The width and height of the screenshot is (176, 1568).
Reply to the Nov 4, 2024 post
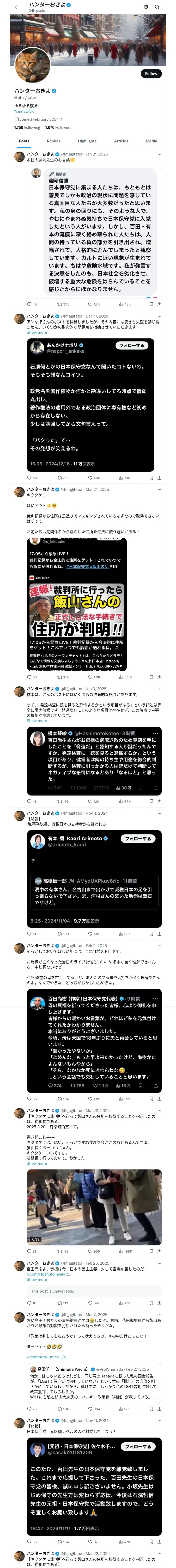[x=28, y=934]
